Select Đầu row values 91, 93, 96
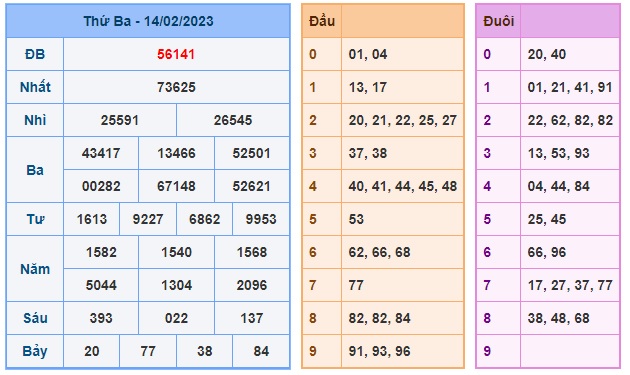Viewport: 630px width, 375px height. [379, 351]
